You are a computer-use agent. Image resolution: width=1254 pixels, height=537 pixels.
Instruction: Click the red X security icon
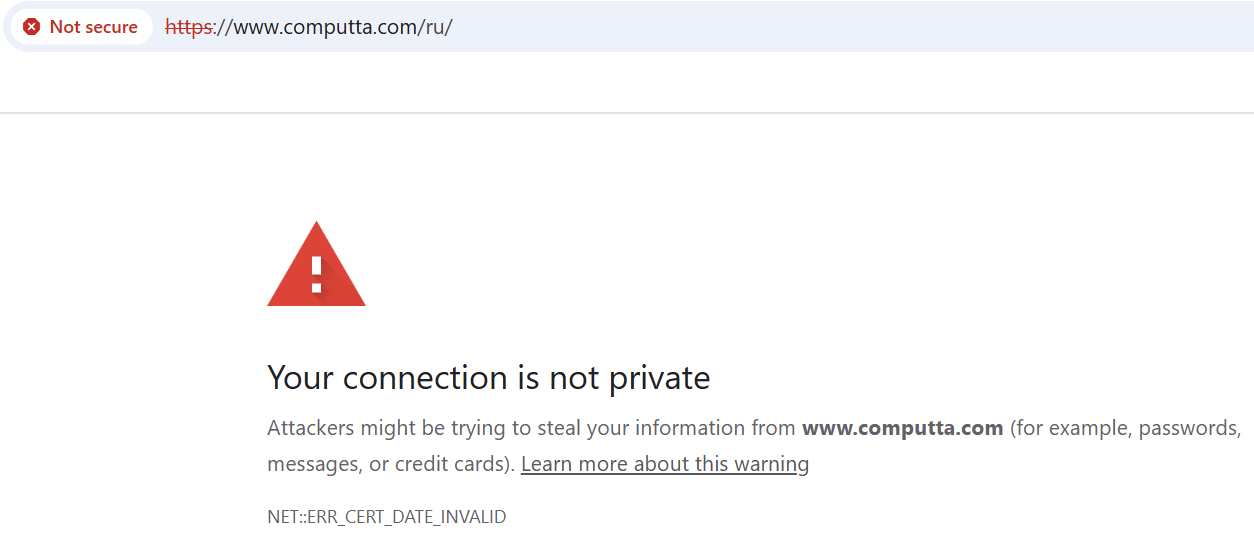pyautogui.click(x=32, y=27)
